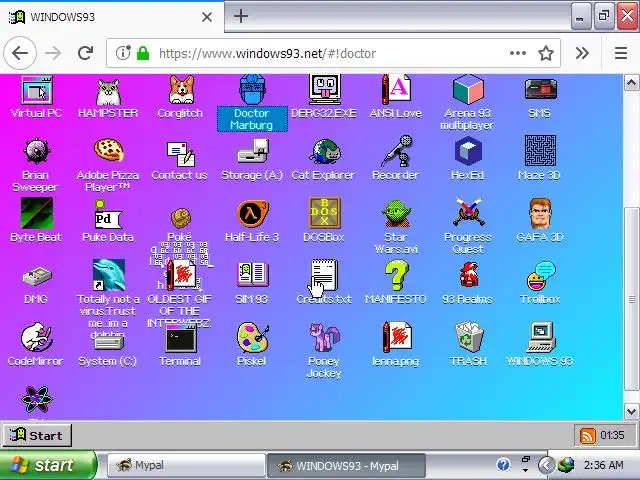Open the MANIFESTO question mark icon
640x480 pixels.
(396, 275)
